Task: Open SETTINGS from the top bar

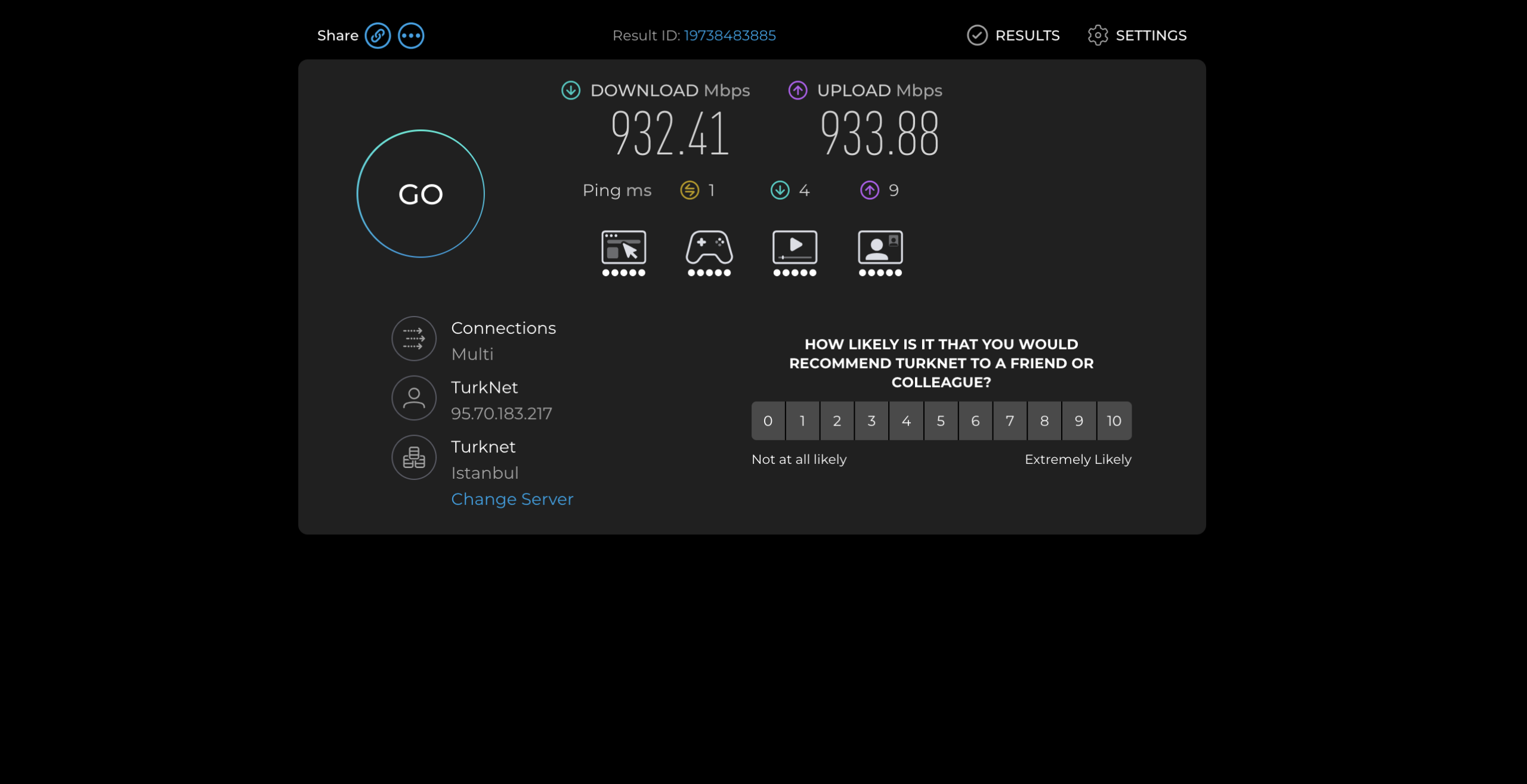Action: click(1137, 36)
